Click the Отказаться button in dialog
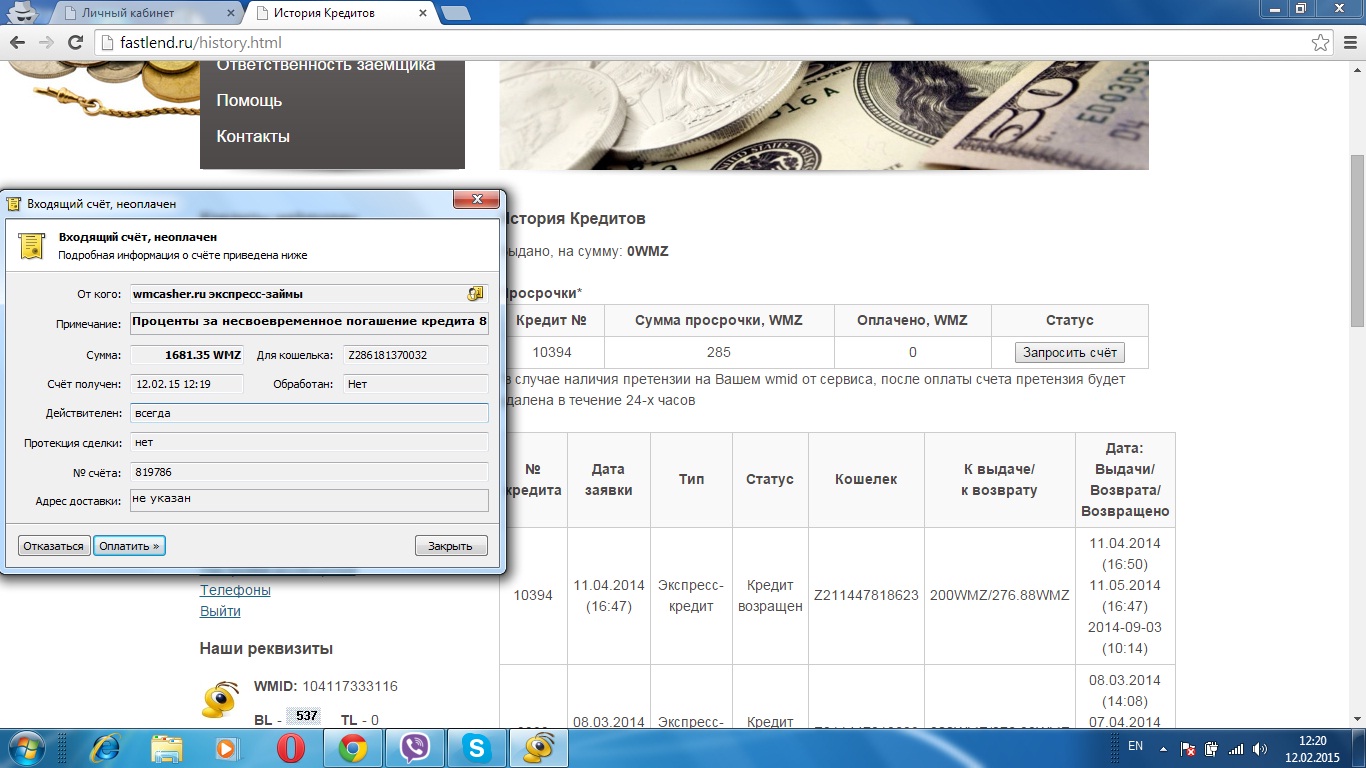Screen dimensions: 1366x768 (54, 546)
